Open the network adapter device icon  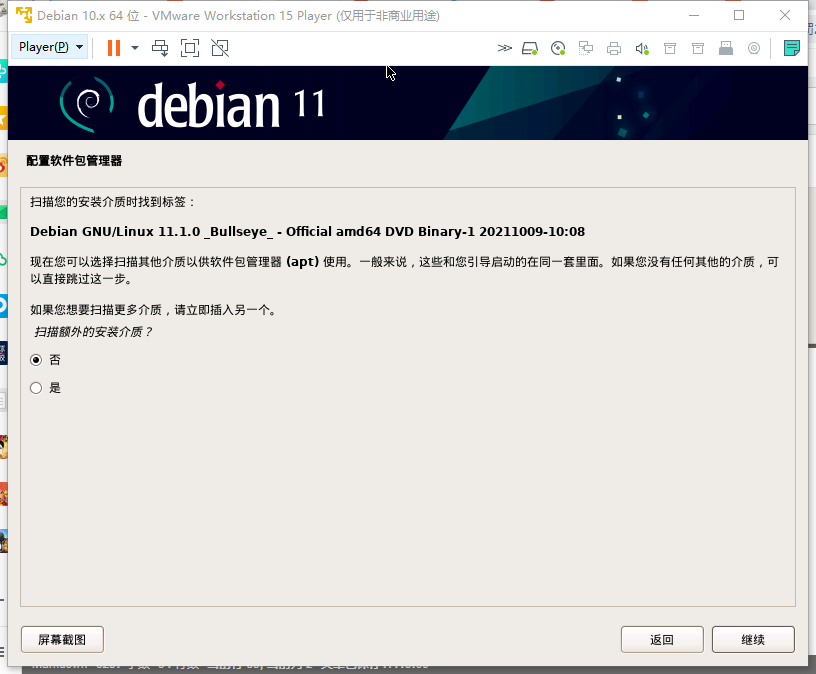586,48
